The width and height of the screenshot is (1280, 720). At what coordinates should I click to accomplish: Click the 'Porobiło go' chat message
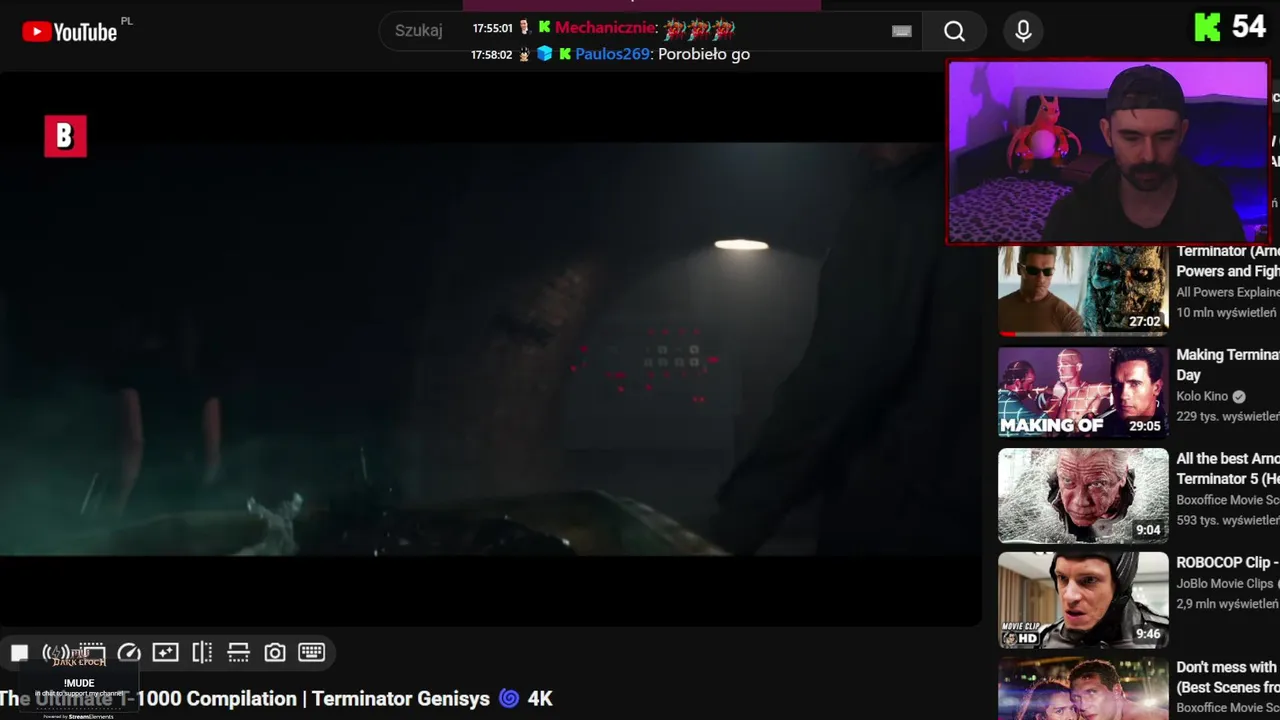(x=704, y=54)
